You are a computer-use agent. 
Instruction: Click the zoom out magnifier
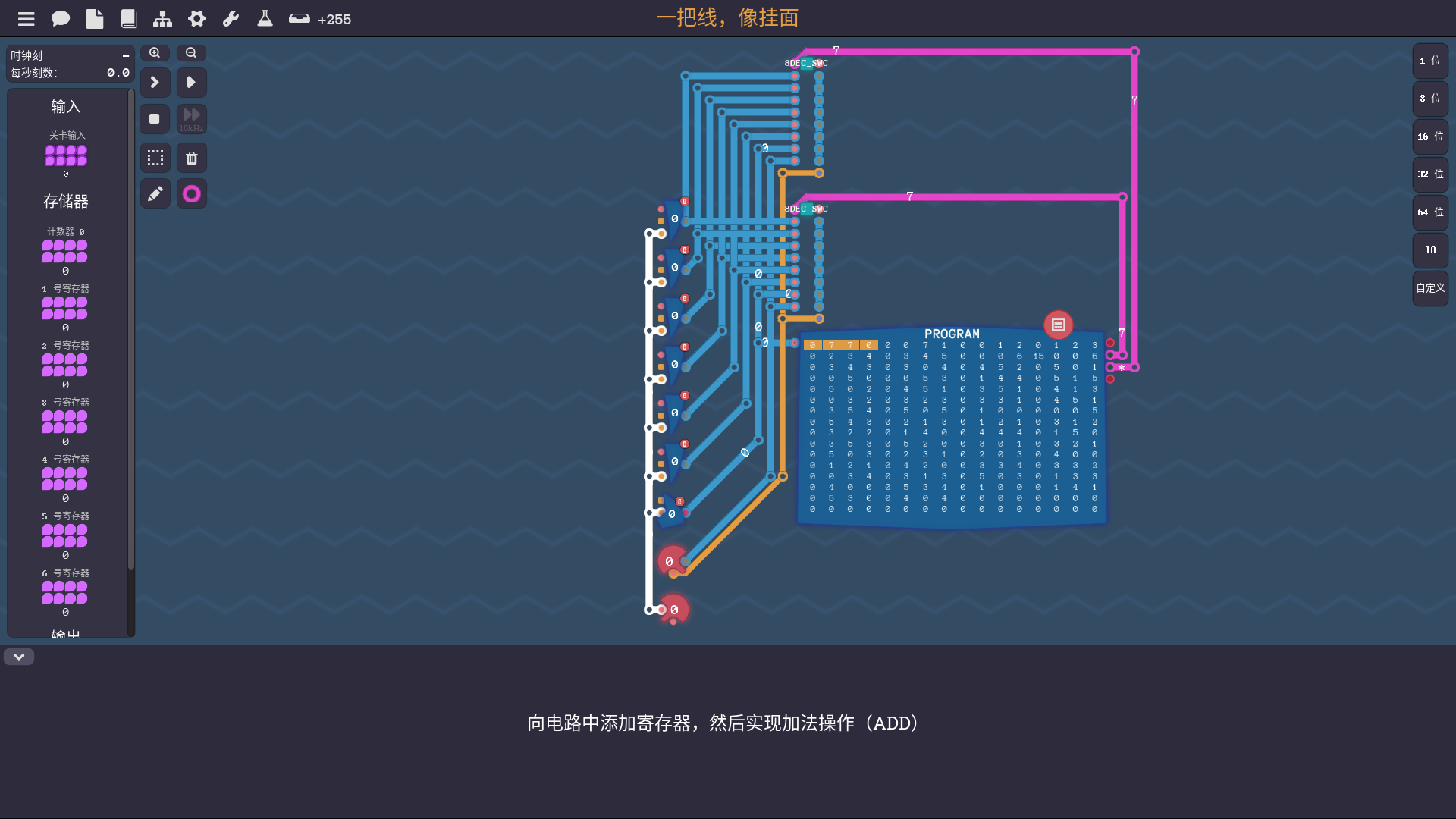[191, 53]
